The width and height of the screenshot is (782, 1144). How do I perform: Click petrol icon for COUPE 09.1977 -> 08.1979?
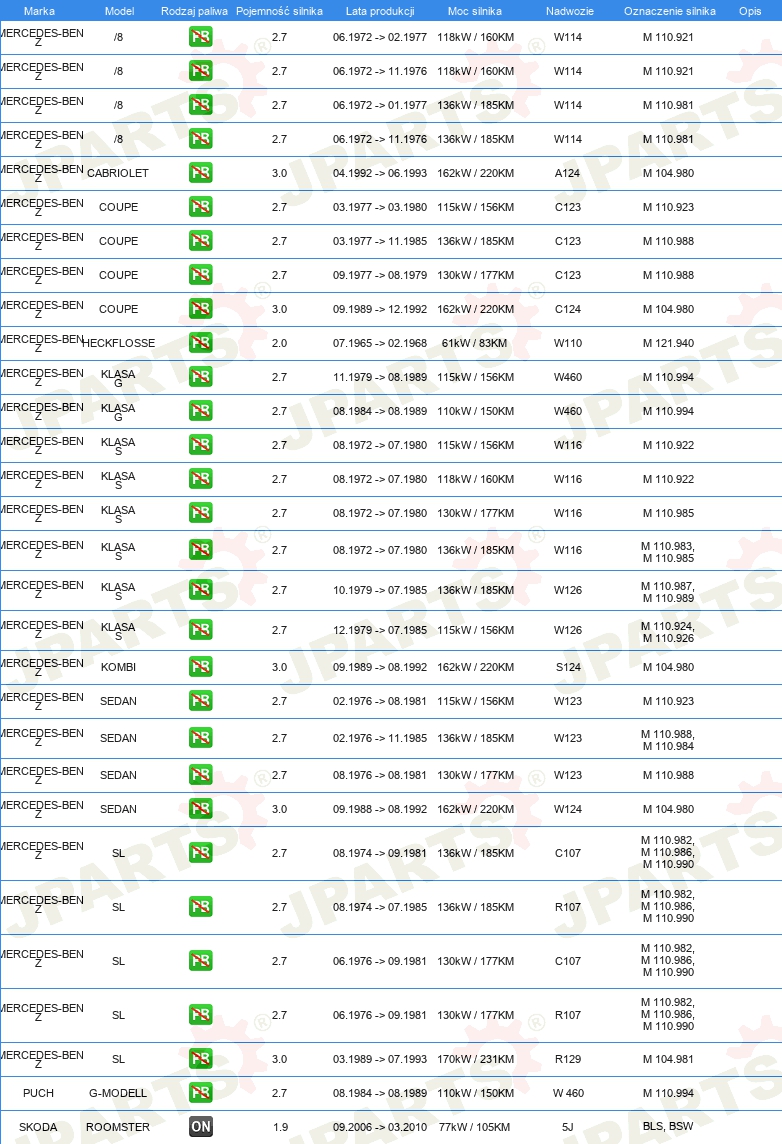(x=201, y=275)
